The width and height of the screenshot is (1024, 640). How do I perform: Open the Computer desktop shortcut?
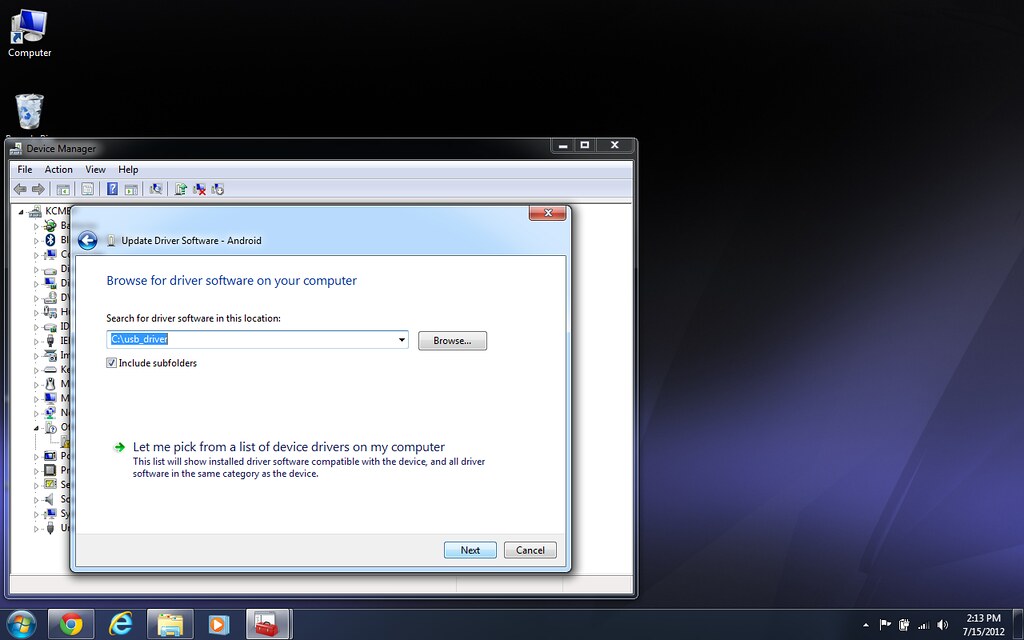[29, 33]
